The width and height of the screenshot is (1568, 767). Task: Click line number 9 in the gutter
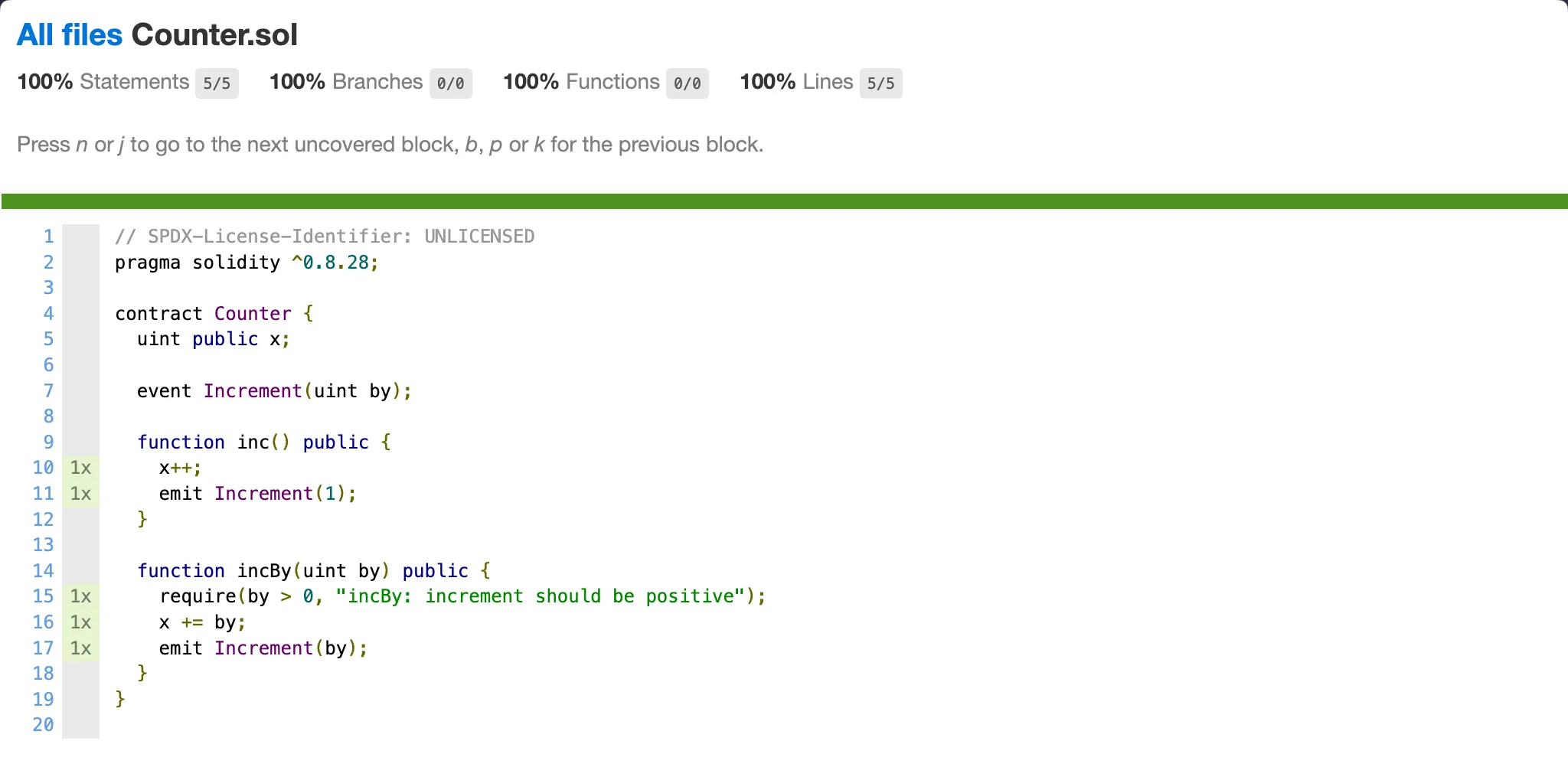click(x=48, y=442)
